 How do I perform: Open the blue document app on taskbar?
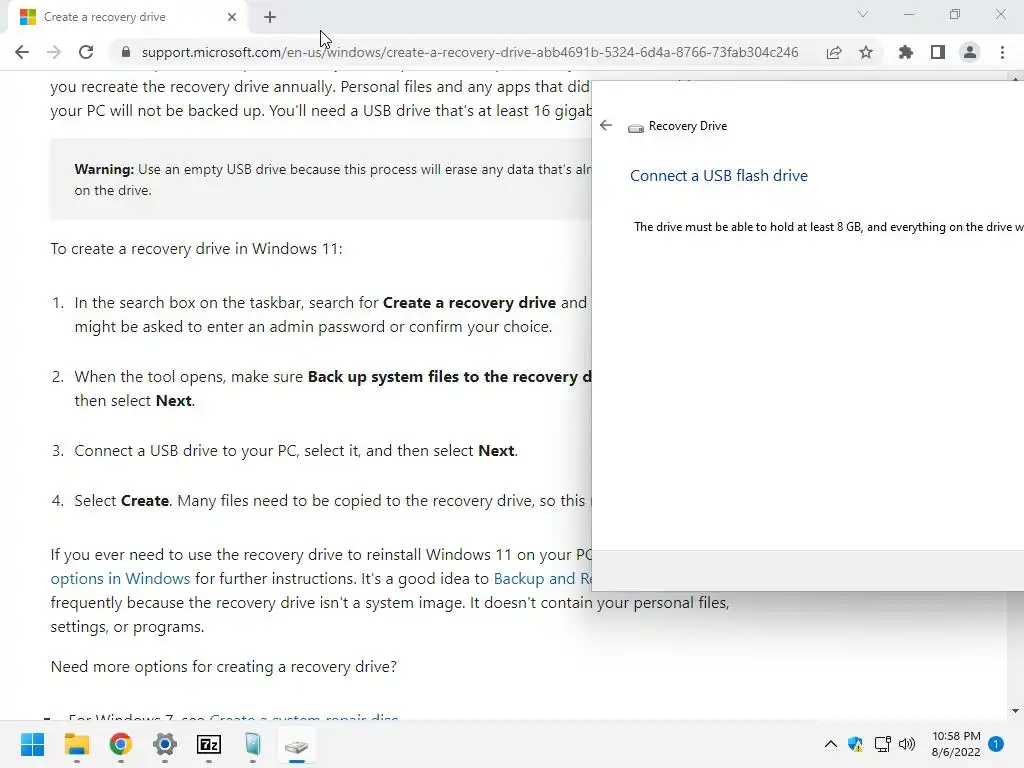253,744
